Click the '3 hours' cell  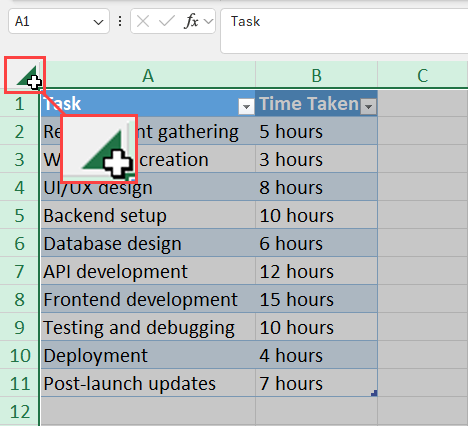pyautogui.click(x=317, y=159)
